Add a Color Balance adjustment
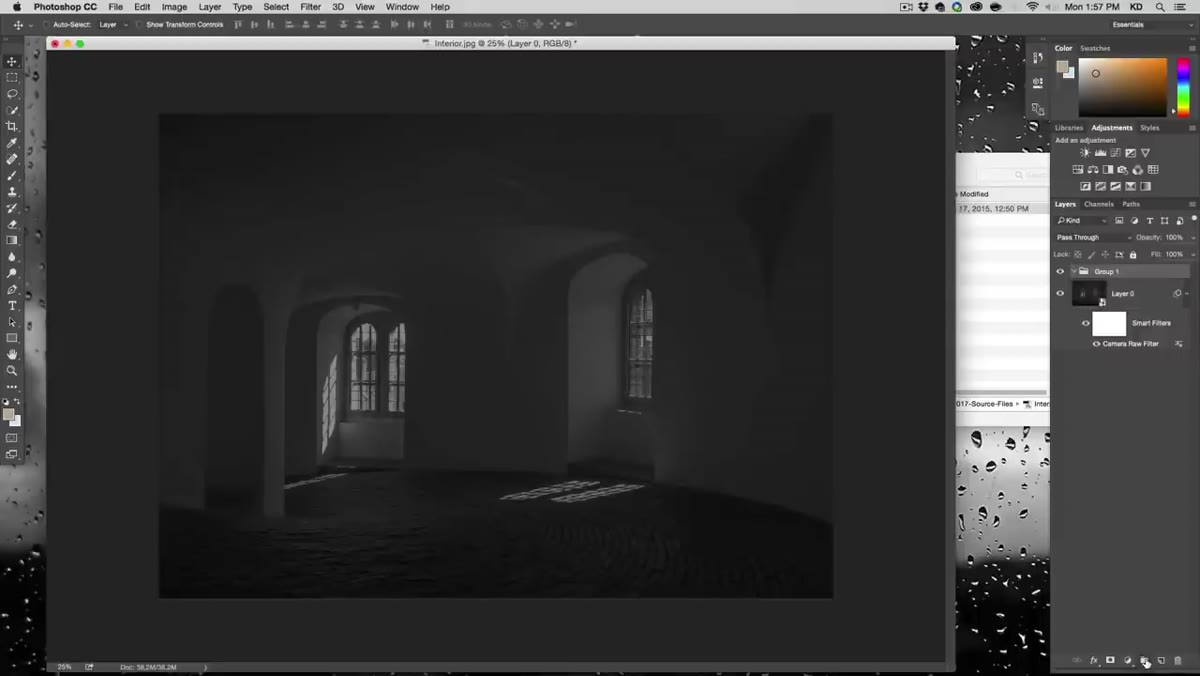Image resolution: width=1200 pixels, height=676 pixels. (1093, 170)
